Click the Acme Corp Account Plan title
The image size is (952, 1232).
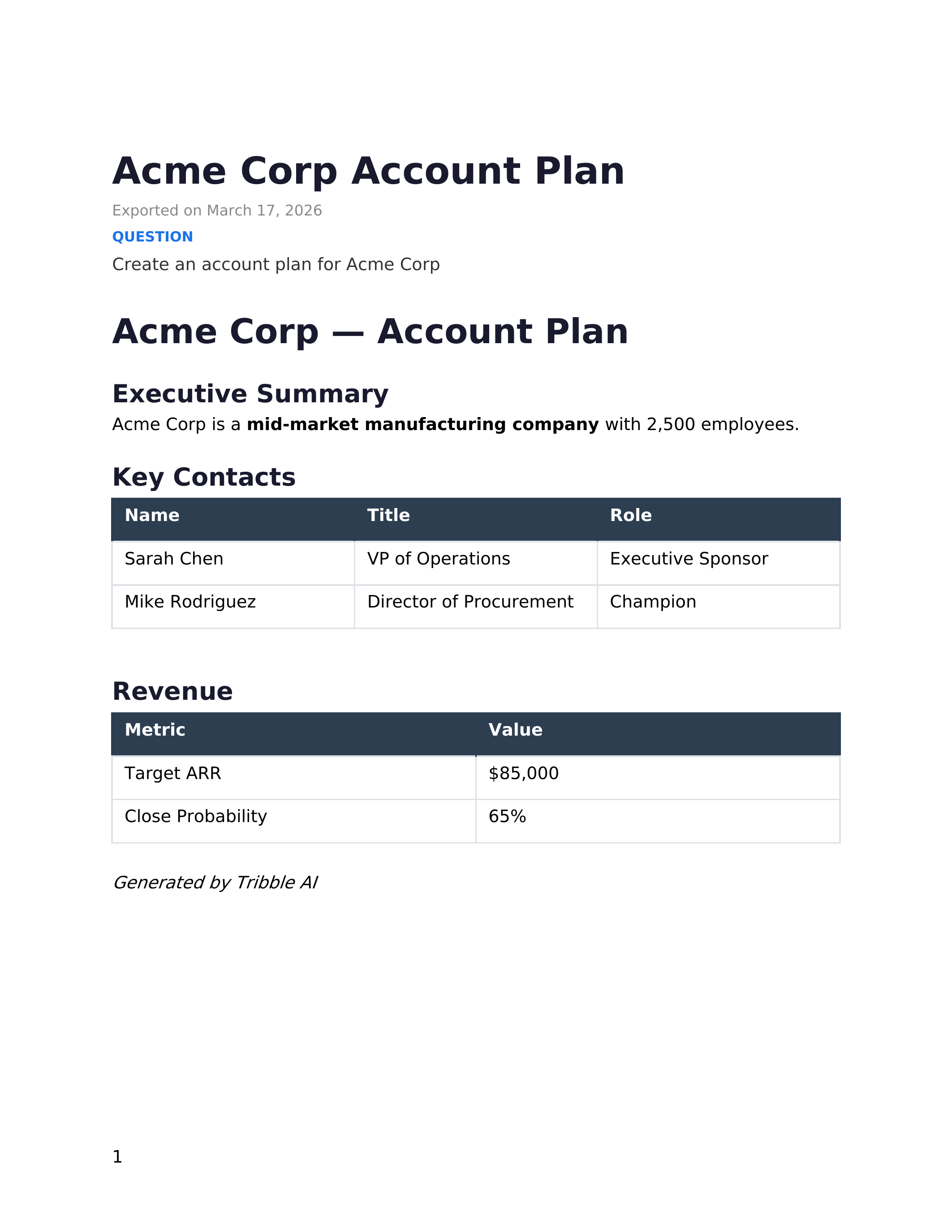click(x=368, y=171)
